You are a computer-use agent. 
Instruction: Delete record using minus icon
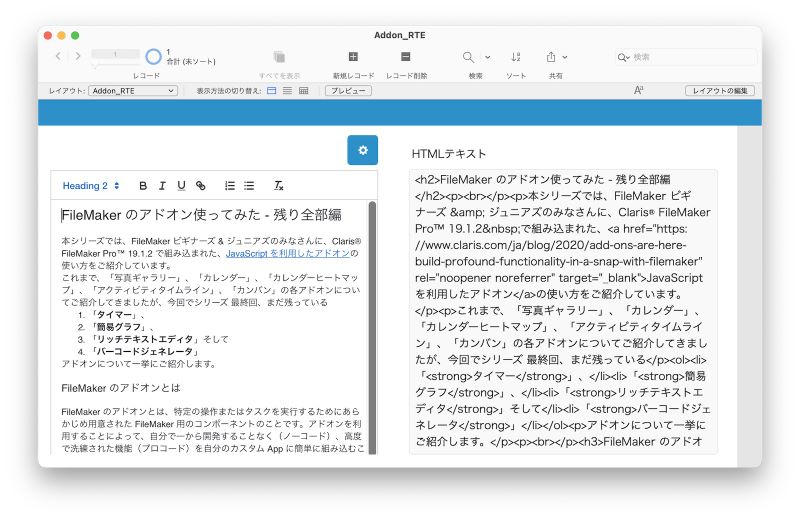406,56
